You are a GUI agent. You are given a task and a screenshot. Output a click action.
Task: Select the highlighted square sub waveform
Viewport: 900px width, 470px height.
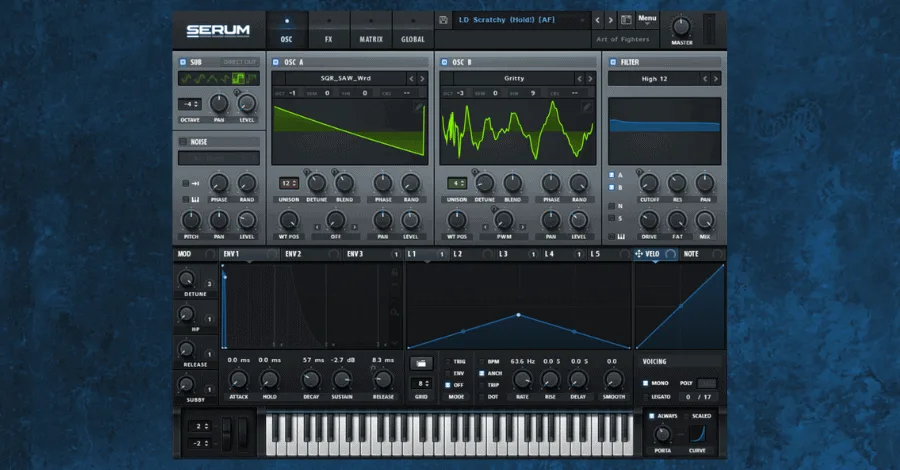(x=238, y=79)
